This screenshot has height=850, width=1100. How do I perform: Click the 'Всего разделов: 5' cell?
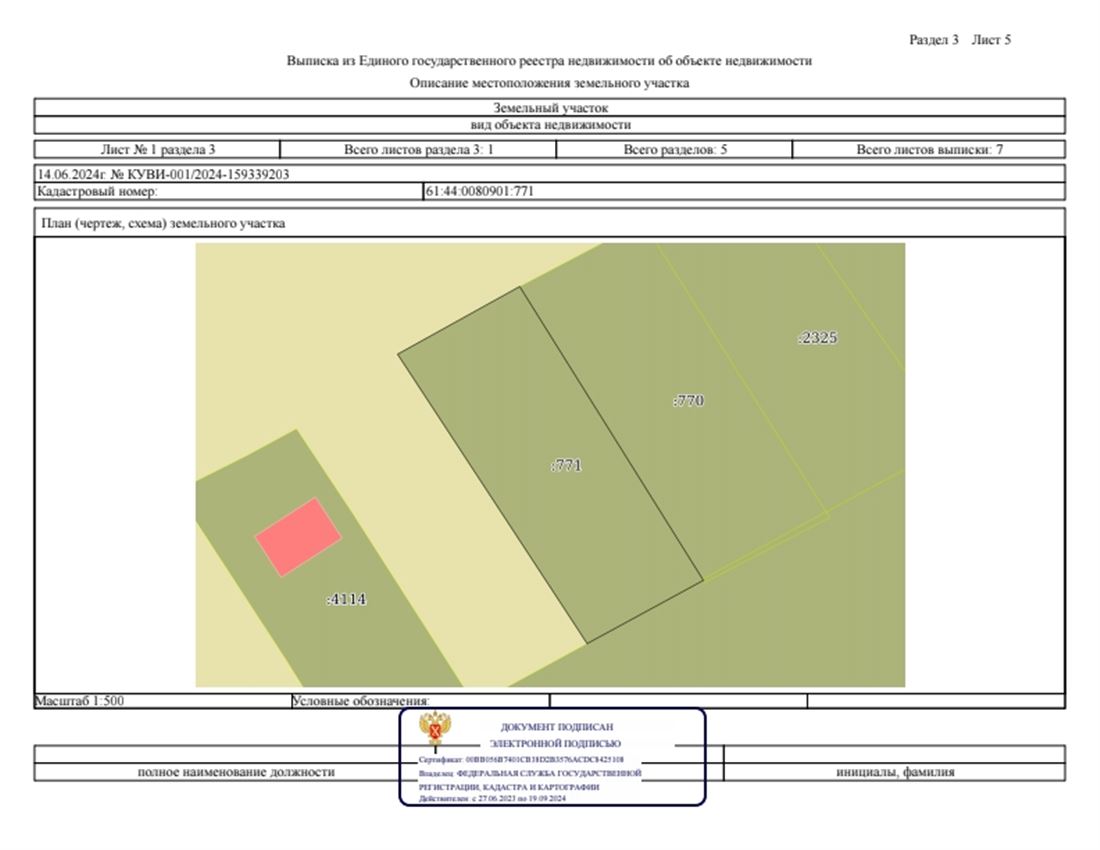pos(675,150)
